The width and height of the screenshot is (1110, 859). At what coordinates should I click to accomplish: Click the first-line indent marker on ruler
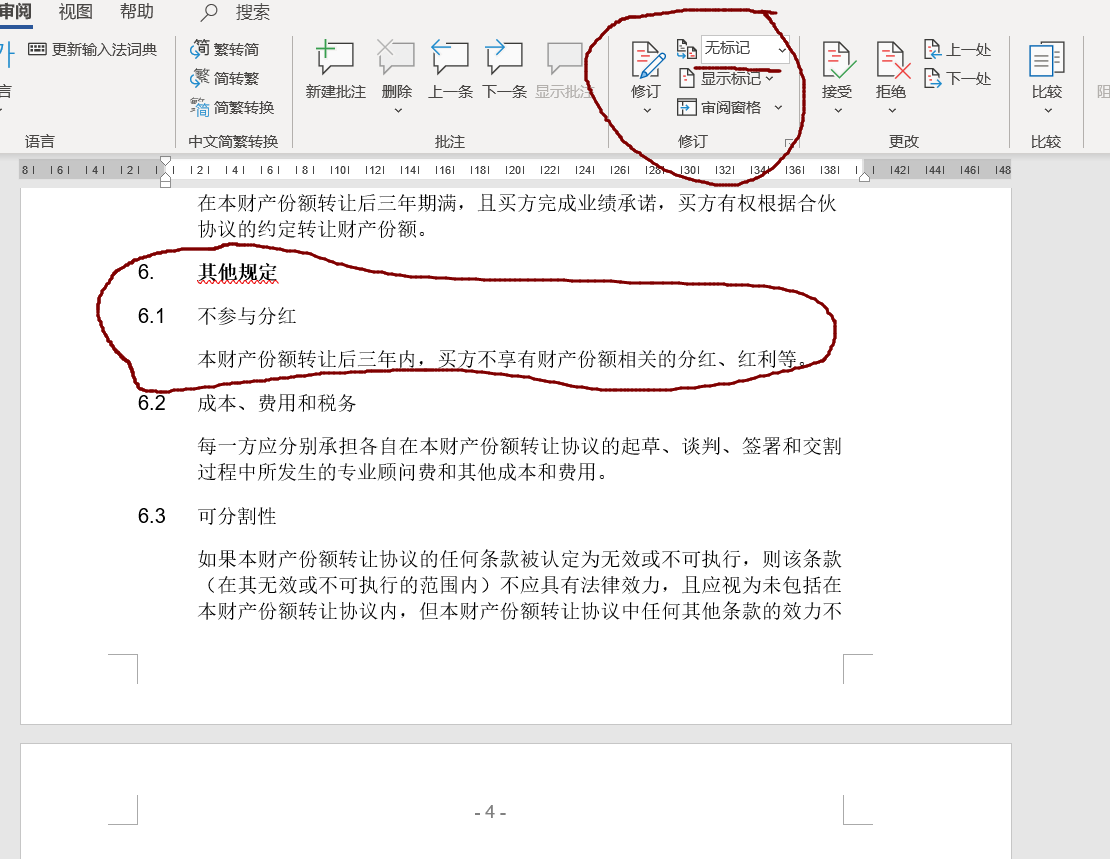(166, 162)
